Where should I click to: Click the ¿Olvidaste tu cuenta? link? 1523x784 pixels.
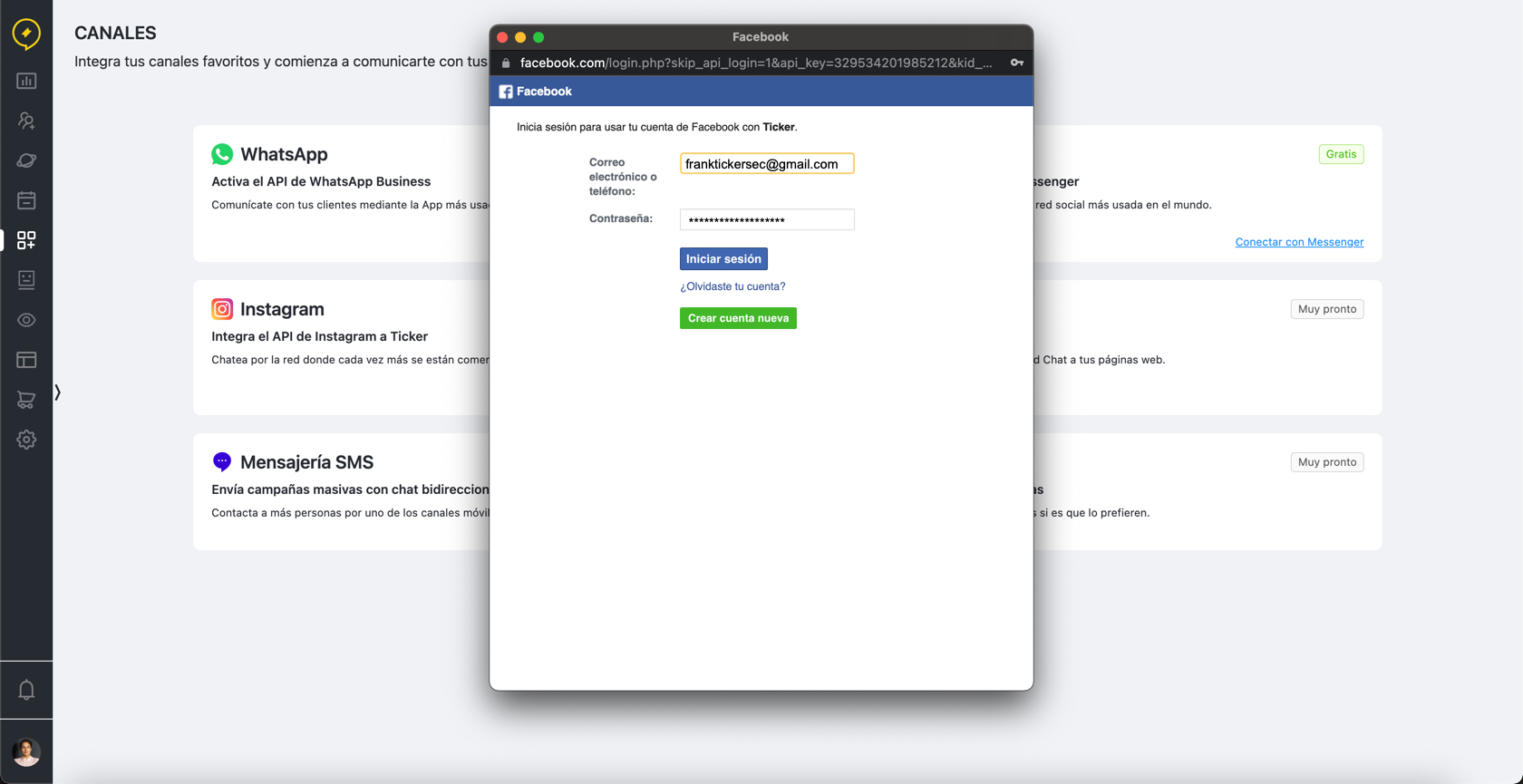coord(732,286)
